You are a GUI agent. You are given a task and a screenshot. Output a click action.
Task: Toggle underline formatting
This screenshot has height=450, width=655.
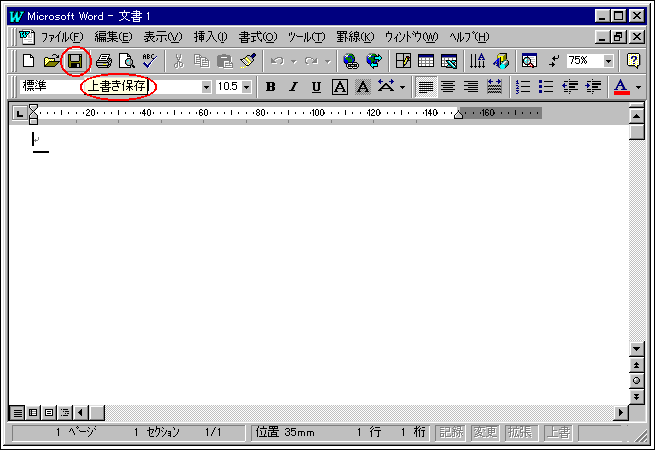click(x=317, y=86)
